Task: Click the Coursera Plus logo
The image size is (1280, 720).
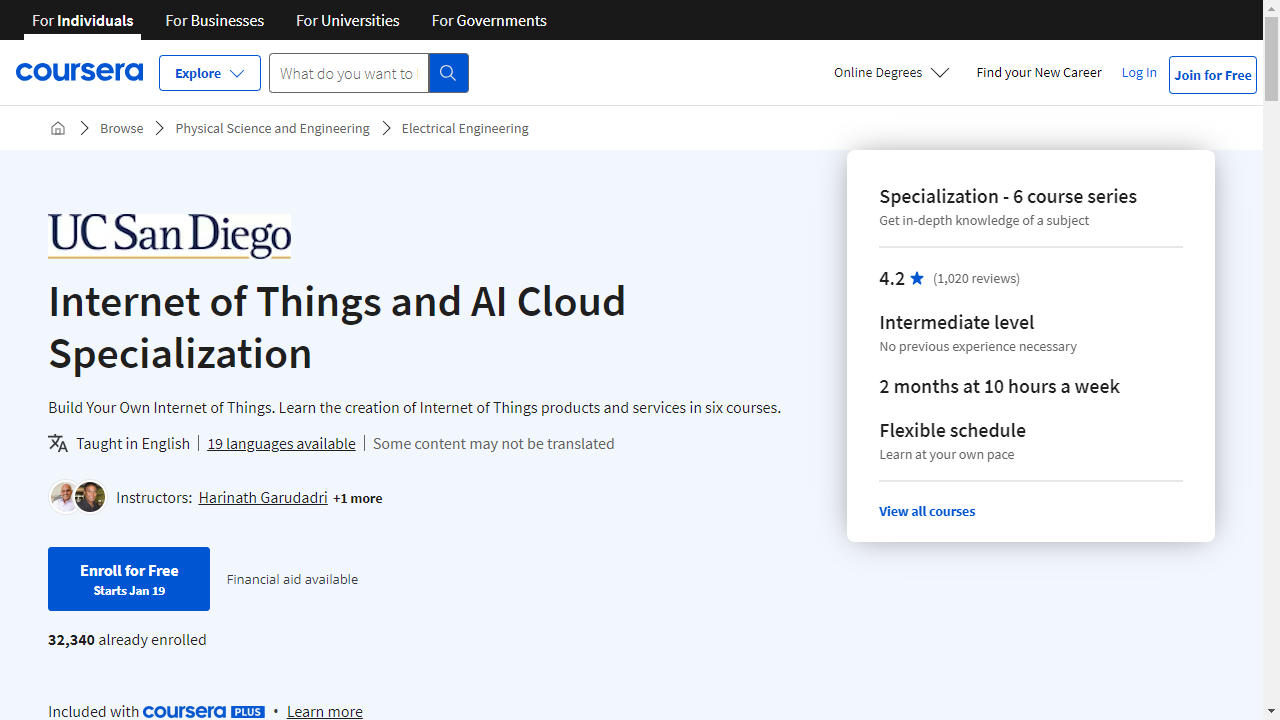Action: [204, 712]
